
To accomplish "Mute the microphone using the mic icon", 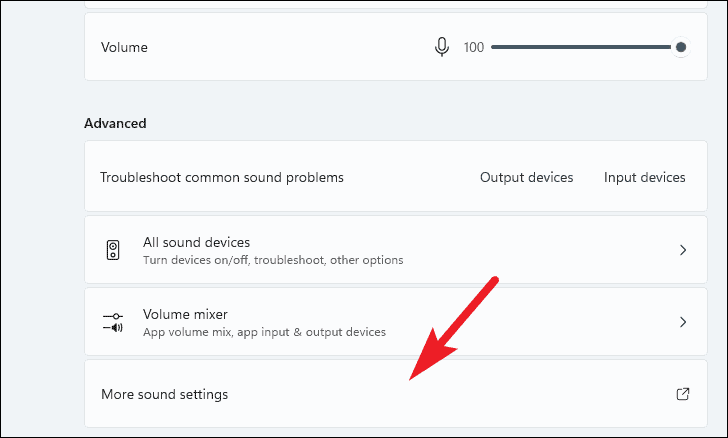I will [x=442, y=47].
